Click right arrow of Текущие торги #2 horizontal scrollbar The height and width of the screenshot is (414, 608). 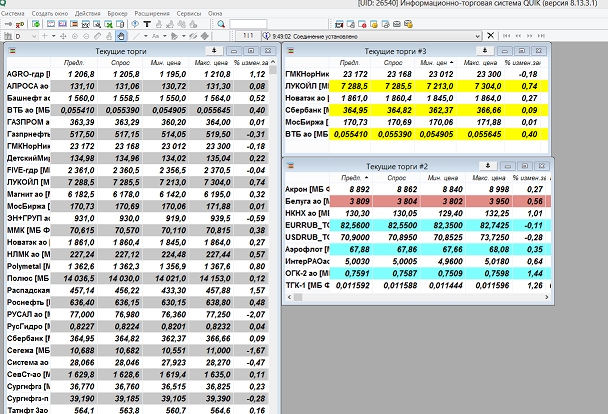pyautogui.click(x=547, y=297)
